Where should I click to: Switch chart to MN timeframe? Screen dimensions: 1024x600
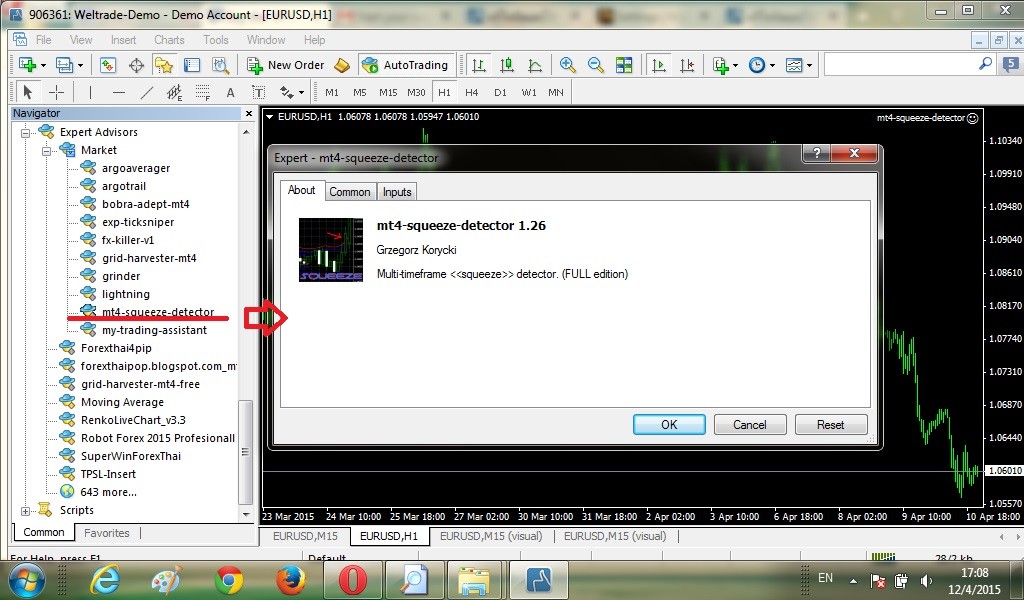(x=556, y=92)
